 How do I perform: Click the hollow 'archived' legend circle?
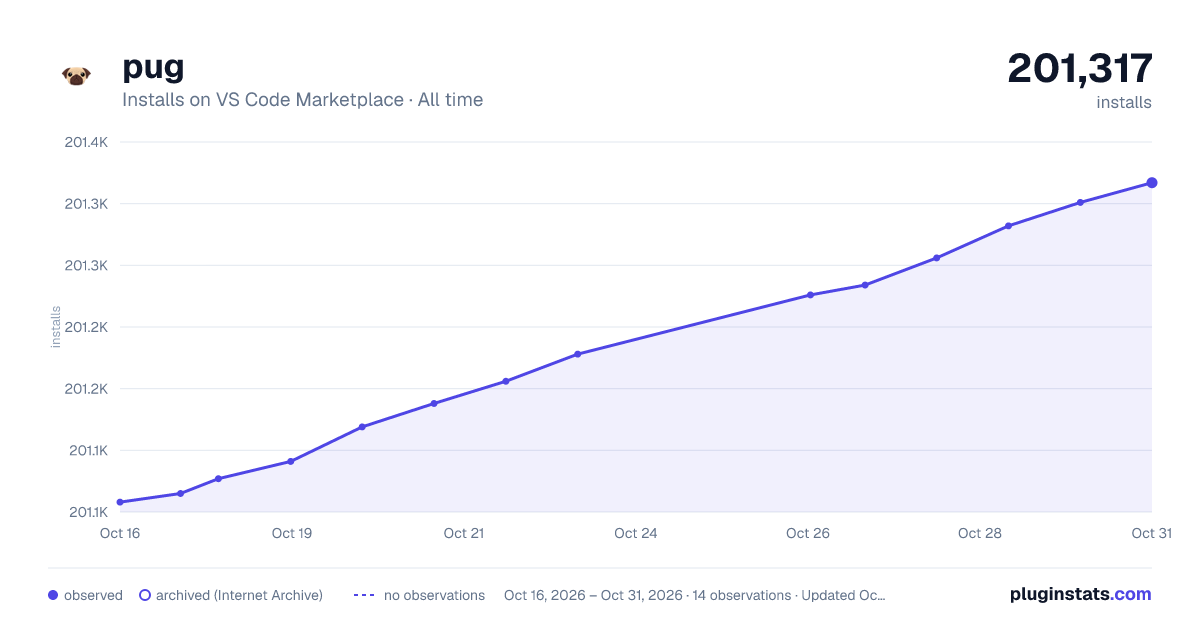(145, 595)
